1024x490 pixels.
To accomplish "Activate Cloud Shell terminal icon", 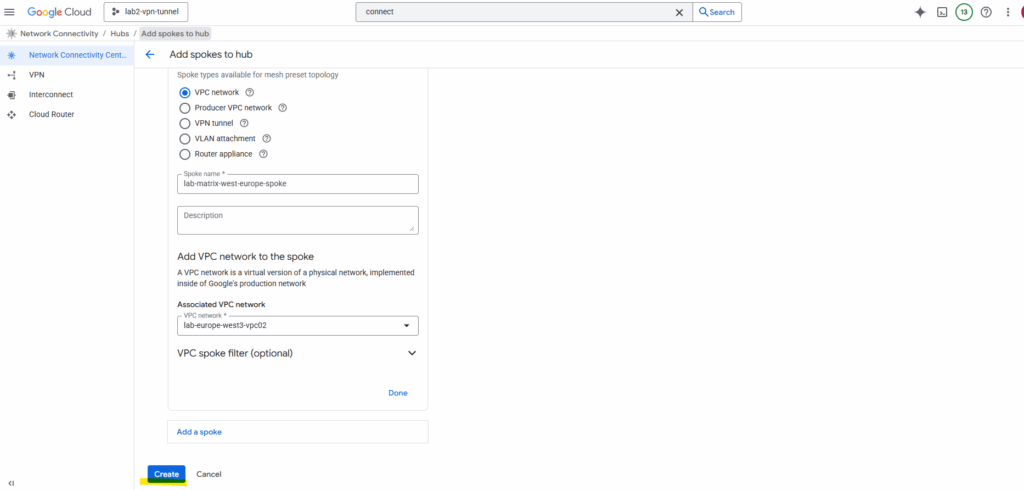I will pos(942,12).
